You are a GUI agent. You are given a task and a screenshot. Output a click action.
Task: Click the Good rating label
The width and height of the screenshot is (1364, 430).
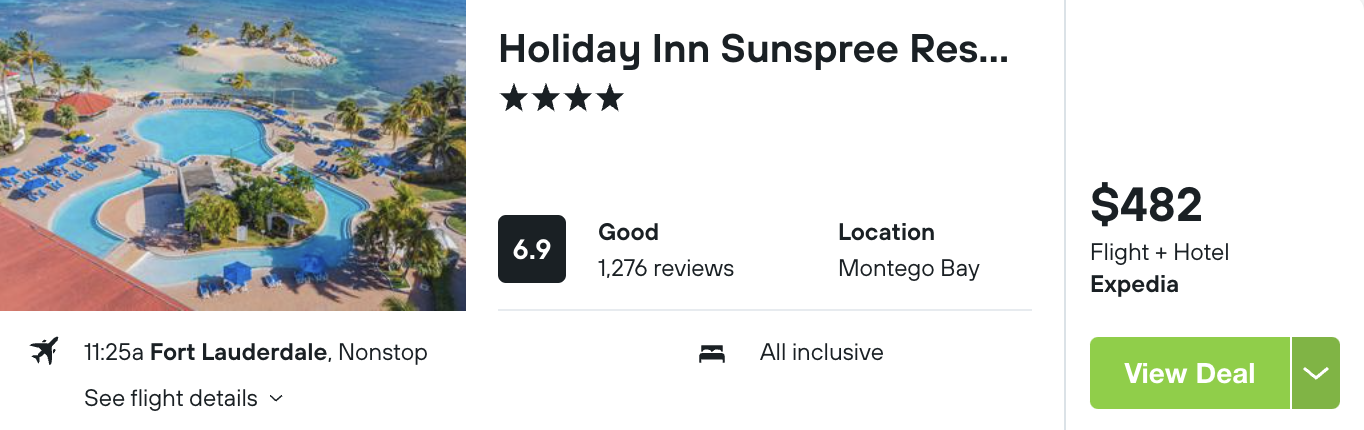tap(628, 232)
